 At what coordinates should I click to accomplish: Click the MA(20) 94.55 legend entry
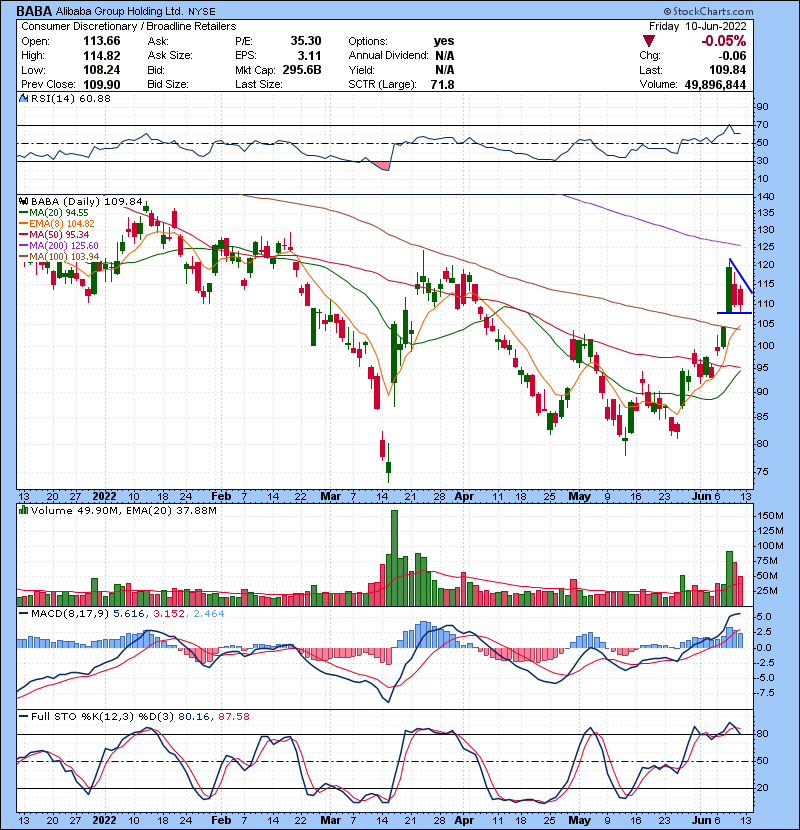coord(54,213)
